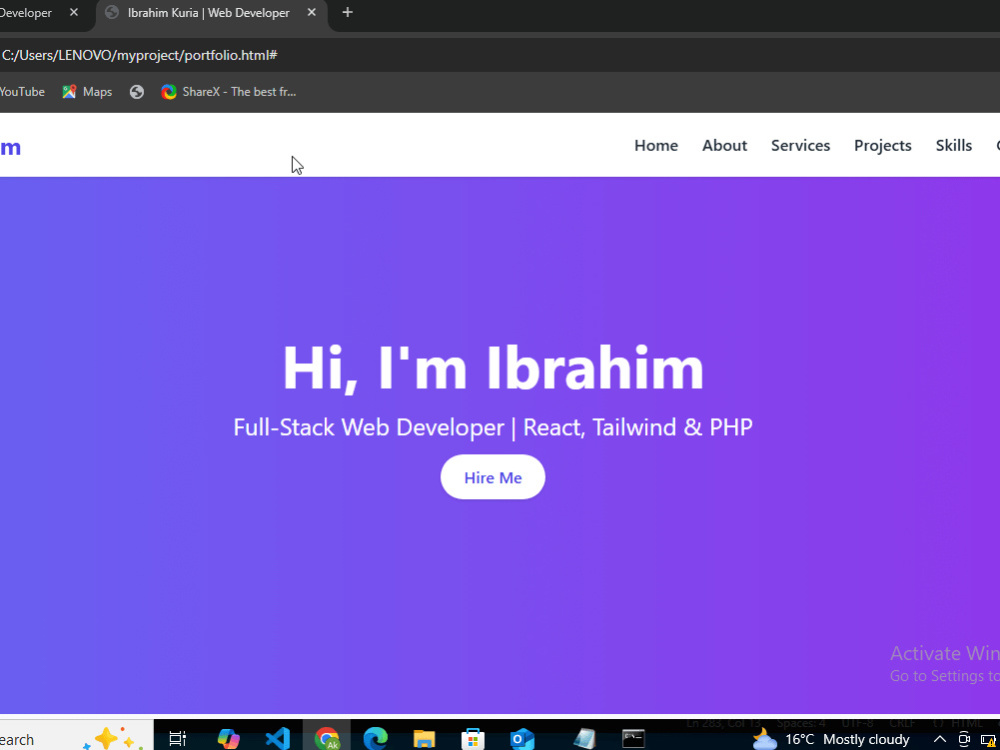Screen dimensions: 1000x750
Task: Go to the Services nav link
Action: pyautogui.click(x=800, y=145)
